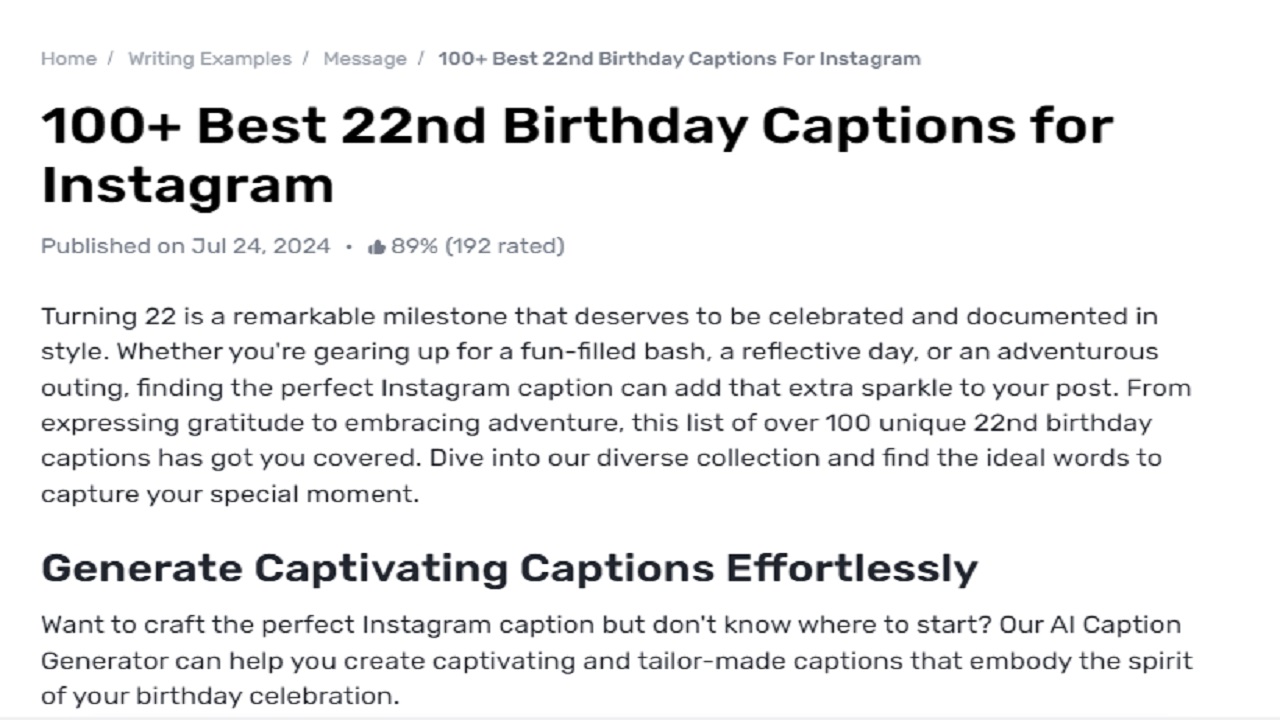The height and width of the screenshot is (720, 1280).
Task: Select the breadcrumb trail row
Action: pyautogui.click(x=480, y=58)
